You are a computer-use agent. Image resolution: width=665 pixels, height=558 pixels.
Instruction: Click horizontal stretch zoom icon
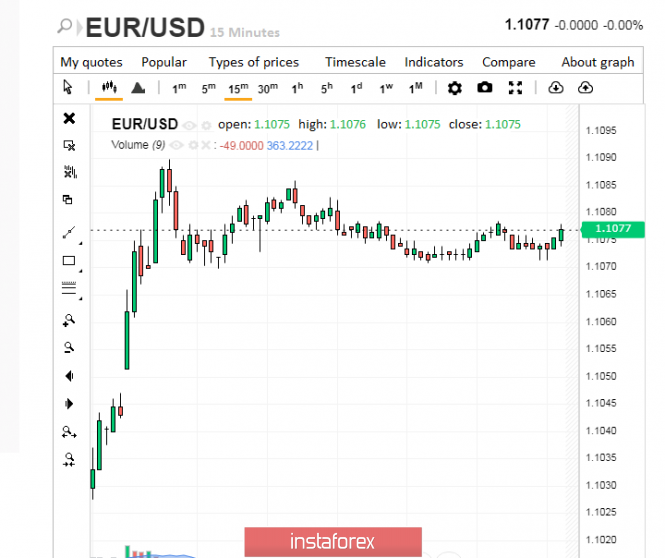pyautogui.click(x=69, y=432)
